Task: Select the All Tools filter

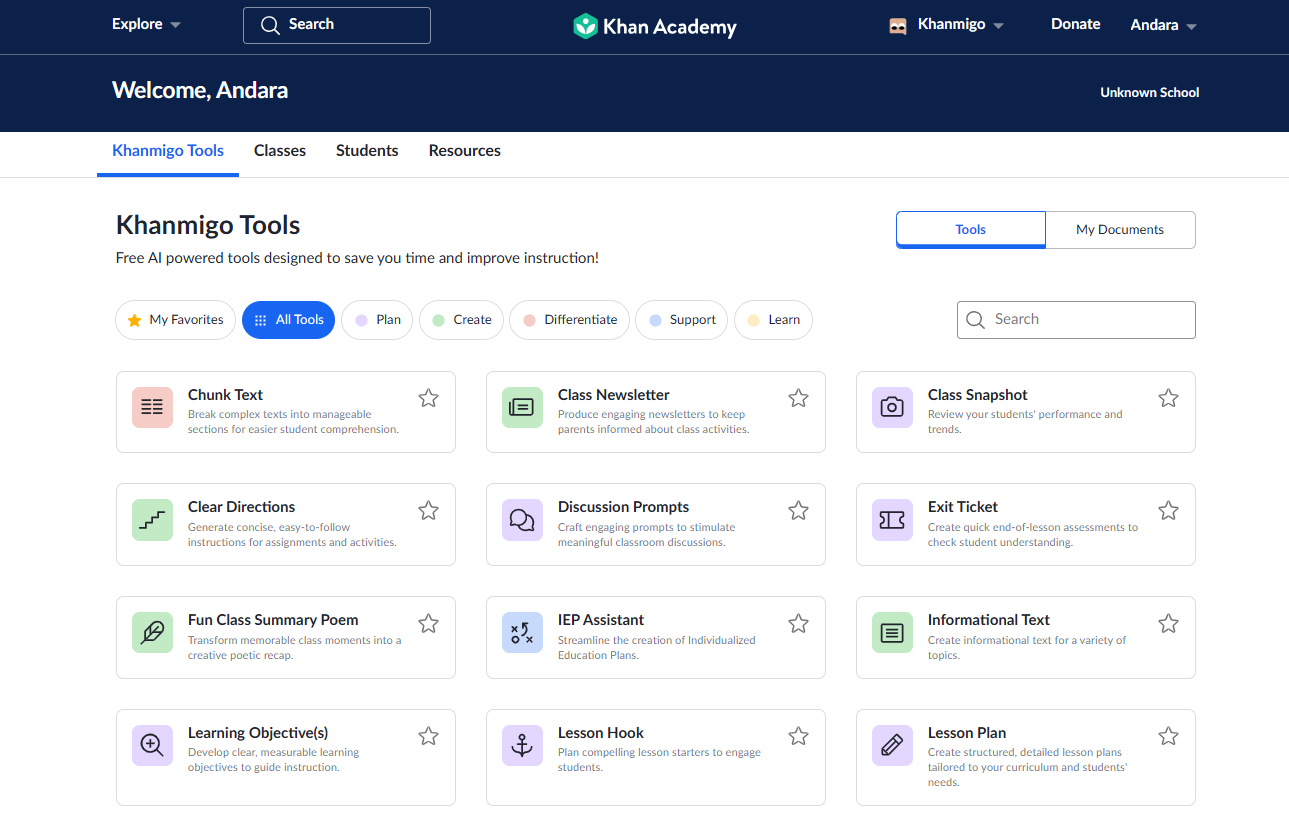Action: click(x=288, y=320)
